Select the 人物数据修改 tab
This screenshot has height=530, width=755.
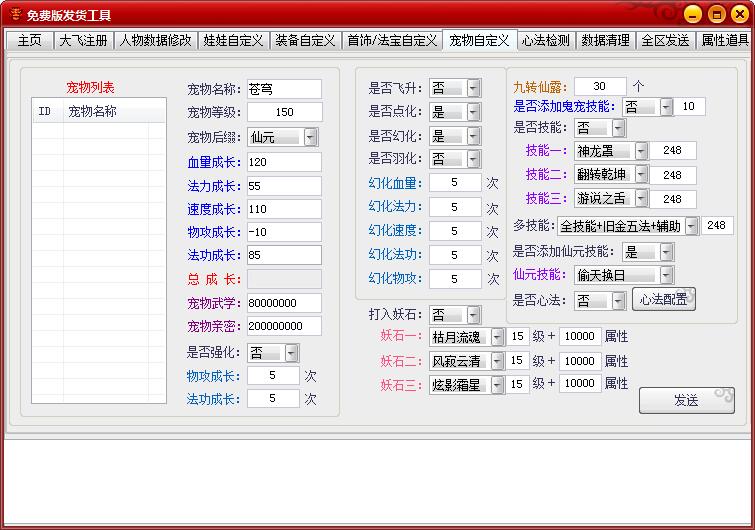pos(155,40)
